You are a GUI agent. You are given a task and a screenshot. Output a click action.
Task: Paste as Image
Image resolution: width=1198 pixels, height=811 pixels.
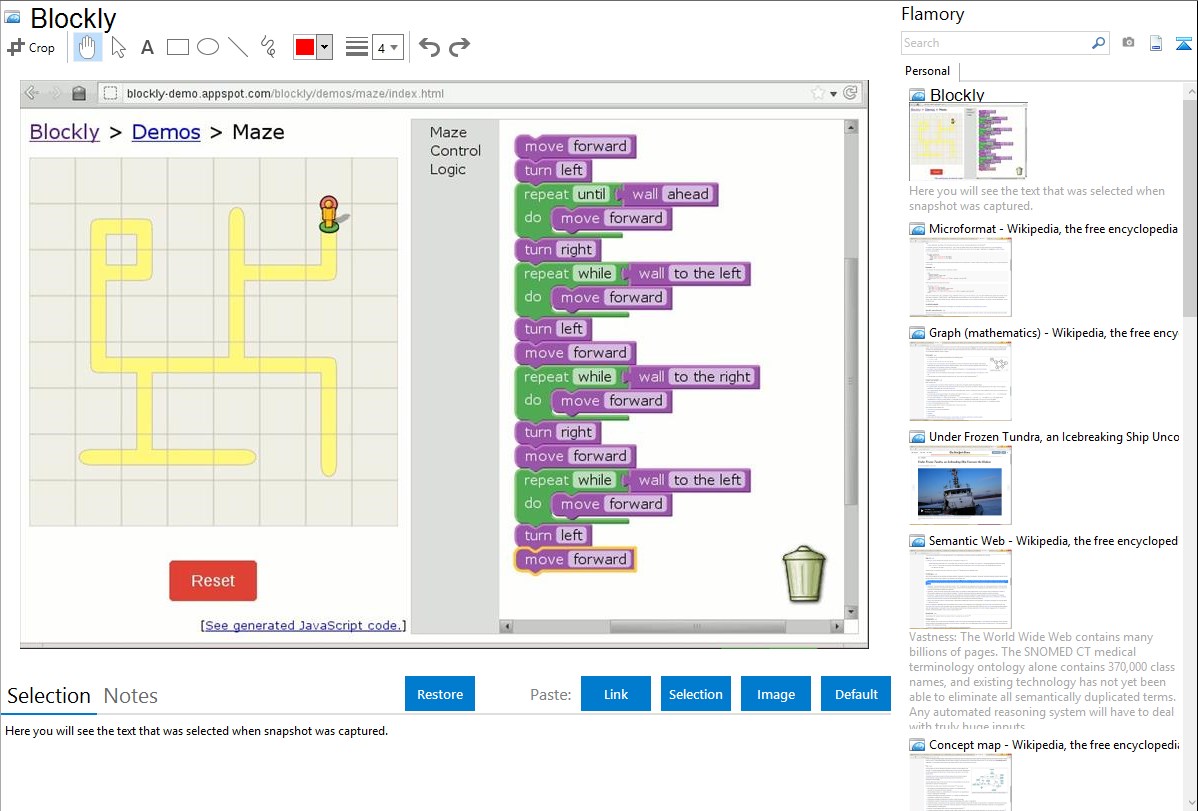(775, 694)
